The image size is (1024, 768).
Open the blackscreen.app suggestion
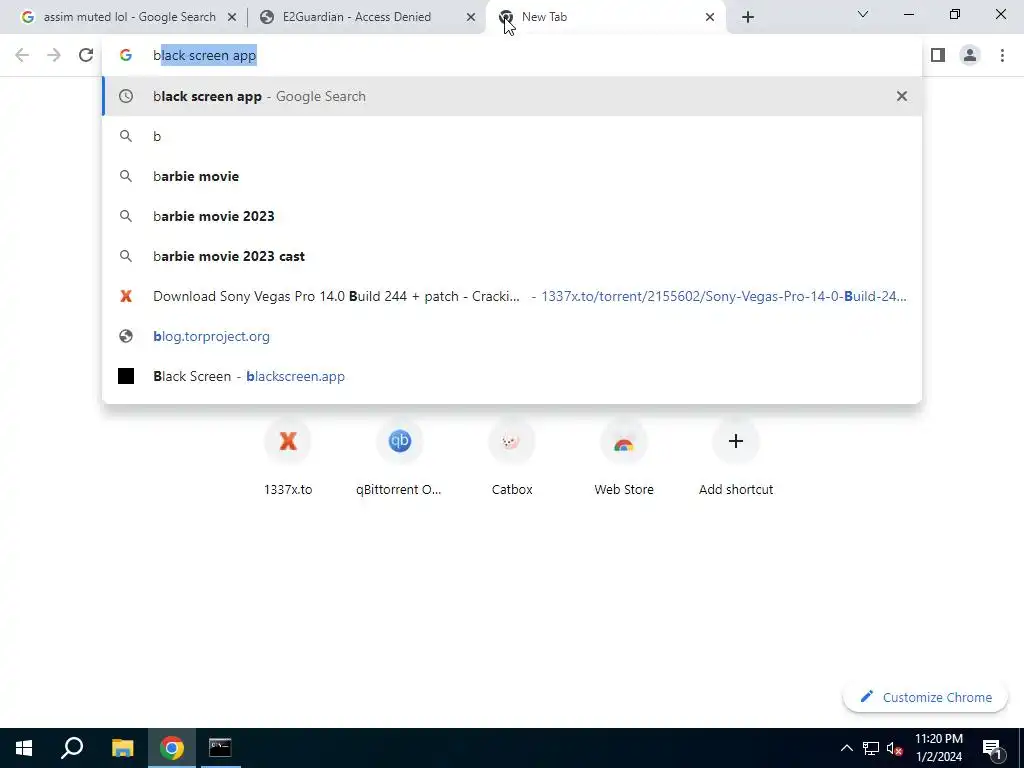point(512,376)
